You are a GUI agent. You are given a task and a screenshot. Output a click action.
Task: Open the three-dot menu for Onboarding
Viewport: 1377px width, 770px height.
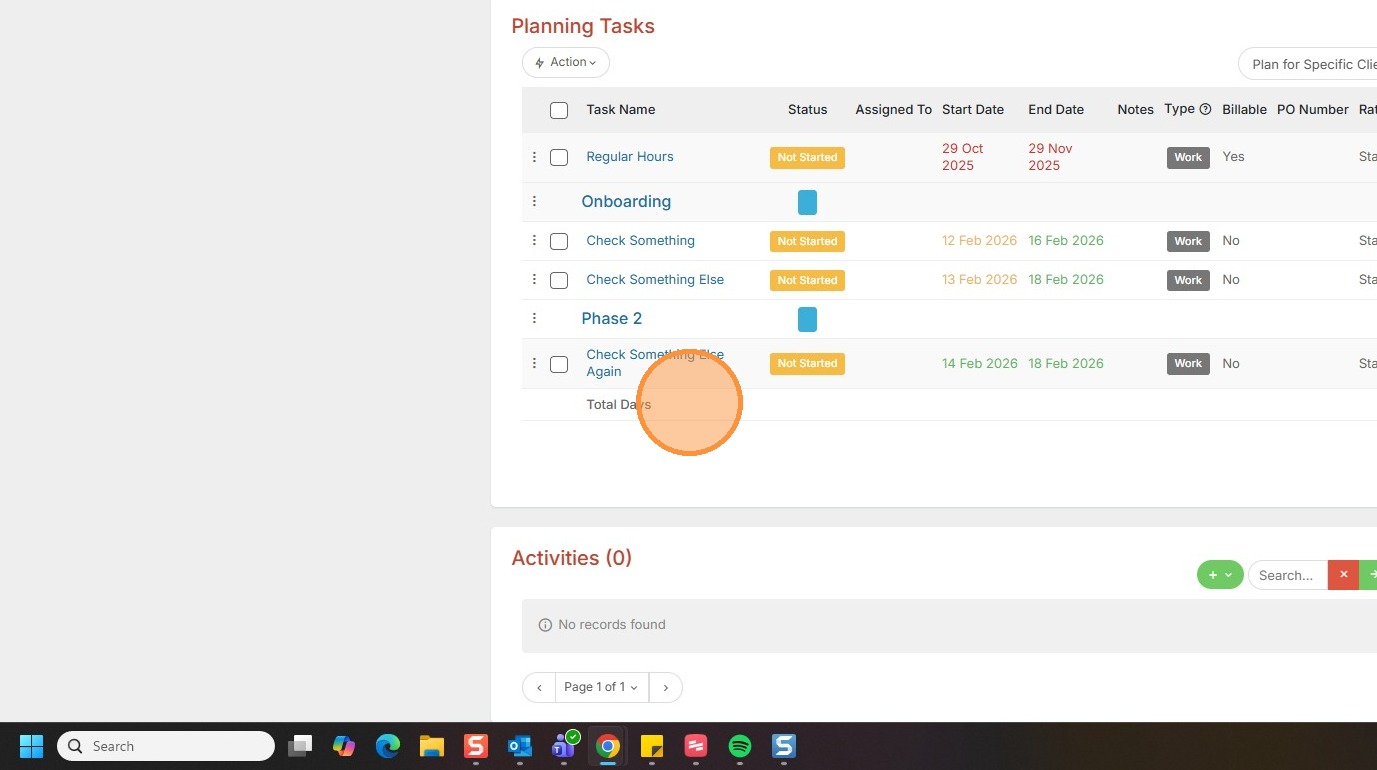pyautogui.click(x=534, y=201)
